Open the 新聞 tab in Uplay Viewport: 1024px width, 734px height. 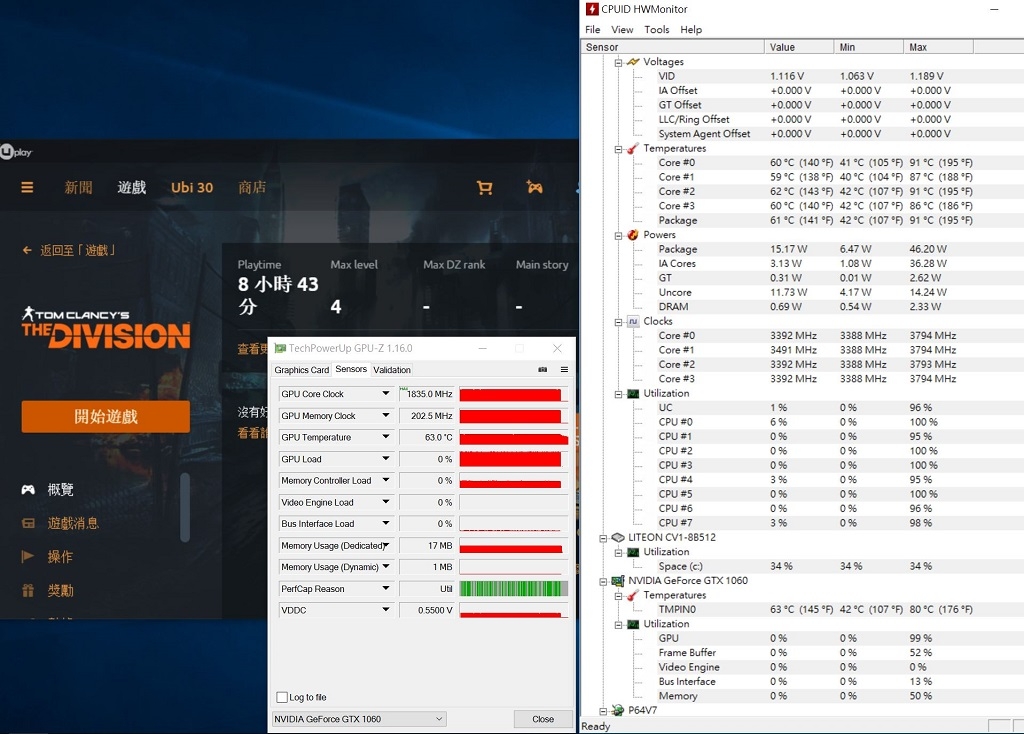(x=78, y=187)
